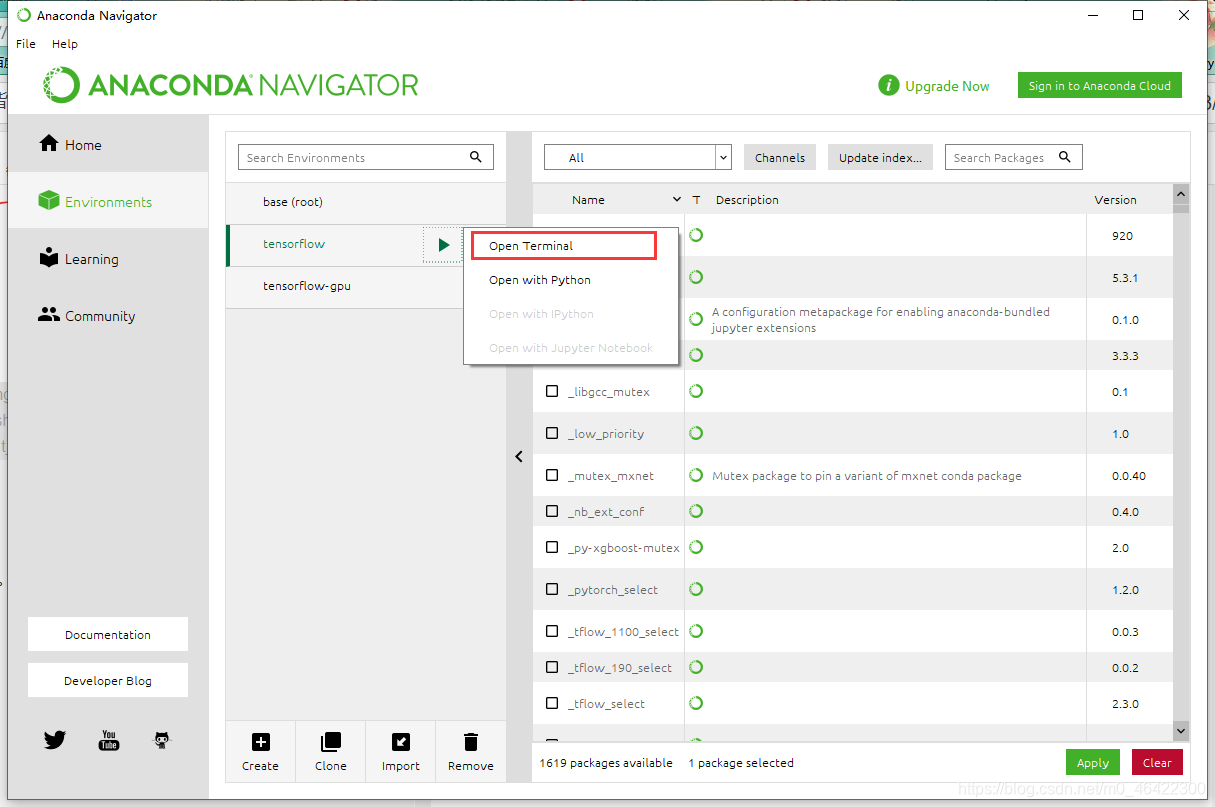Check the _tflow_select package checkbox
1215x807 pixels.
tap(552, 703)
